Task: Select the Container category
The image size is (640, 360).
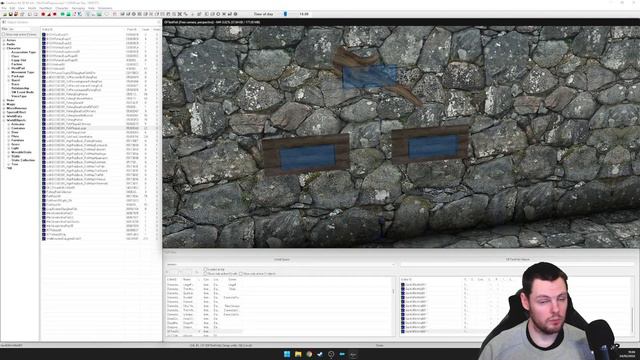Action: click(x=18, y=128)
